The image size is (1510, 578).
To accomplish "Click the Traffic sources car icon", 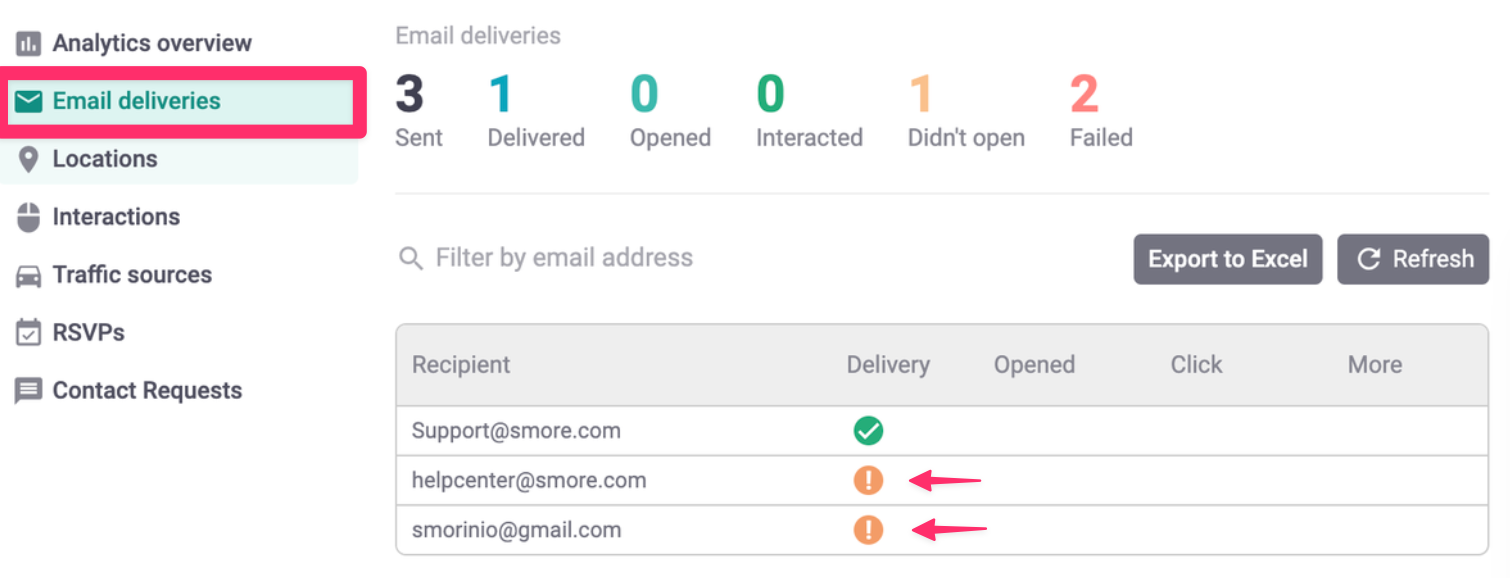I will 29,275.
